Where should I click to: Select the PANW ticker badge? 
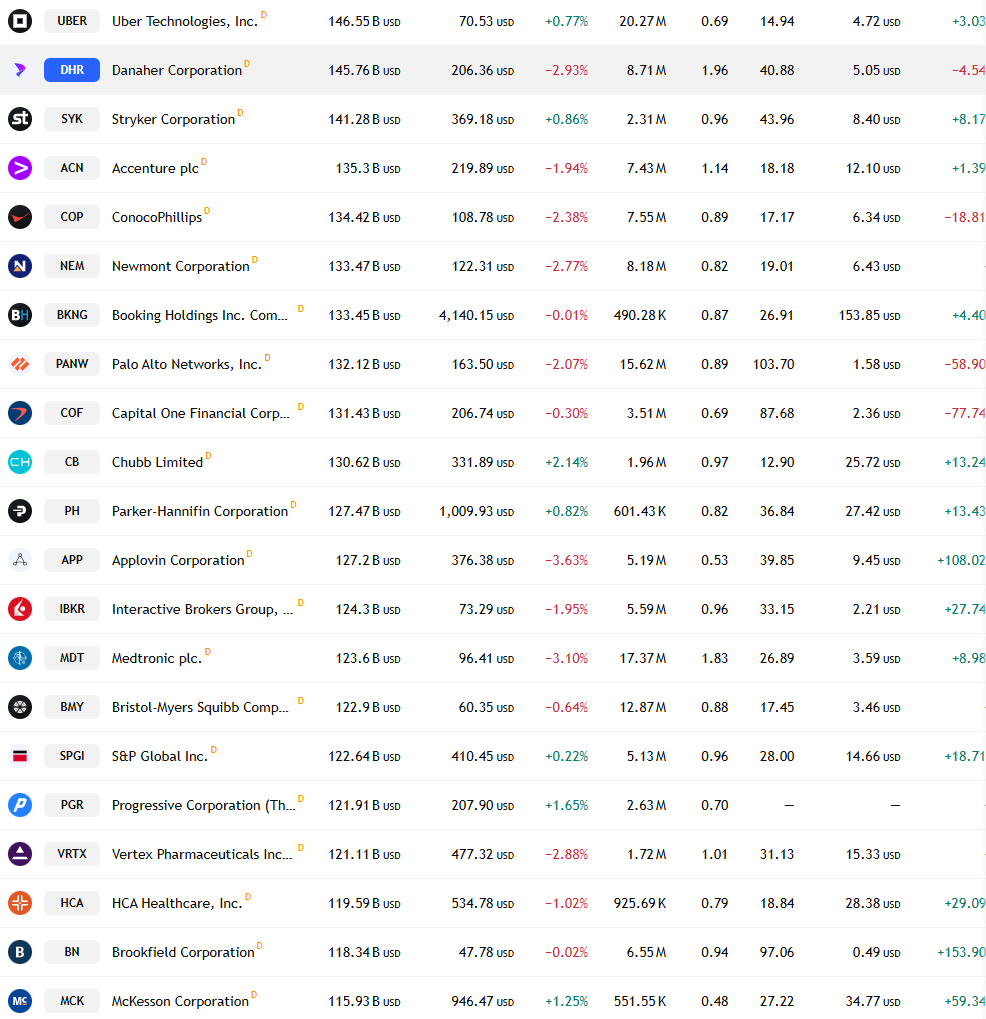[x=72, y=364]
